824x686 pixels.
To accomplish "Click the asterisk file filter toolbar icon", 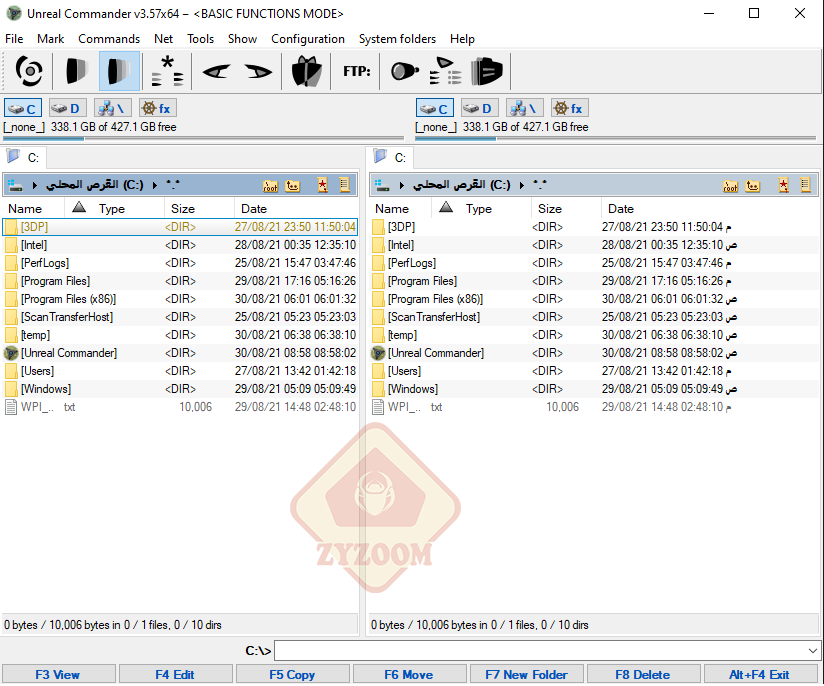I will coord(167,71).
